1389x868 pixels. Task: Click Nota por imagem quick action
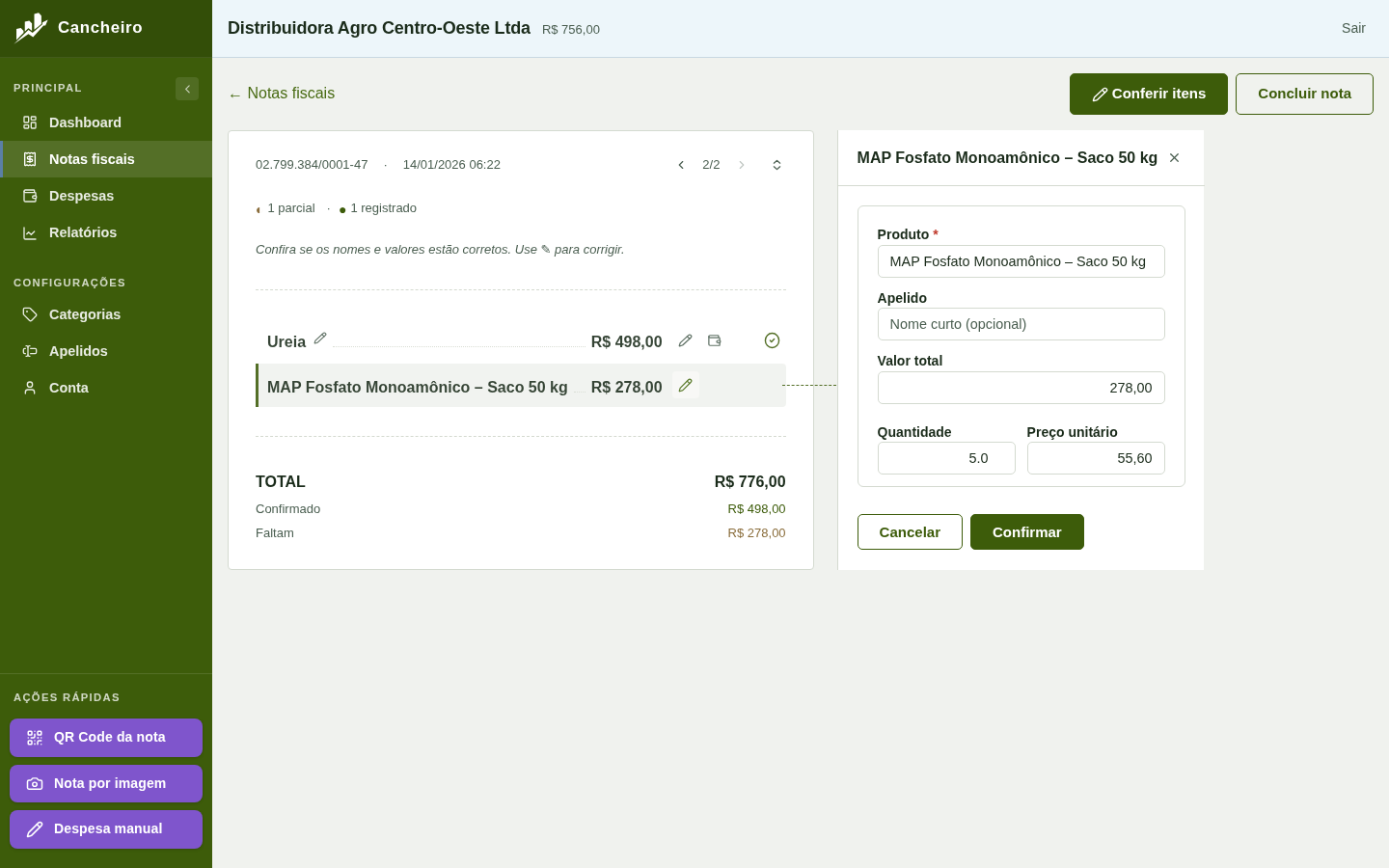[x=106, y=783]
